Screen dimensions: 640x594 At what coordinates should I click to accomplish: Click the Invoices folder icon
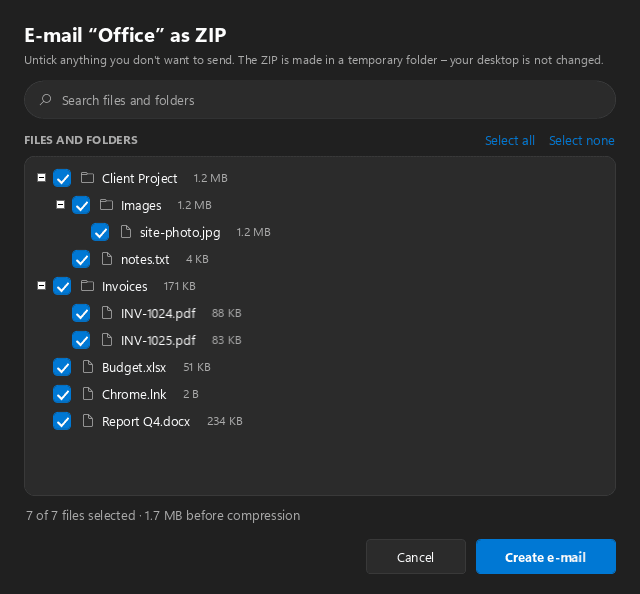point(87,286)
